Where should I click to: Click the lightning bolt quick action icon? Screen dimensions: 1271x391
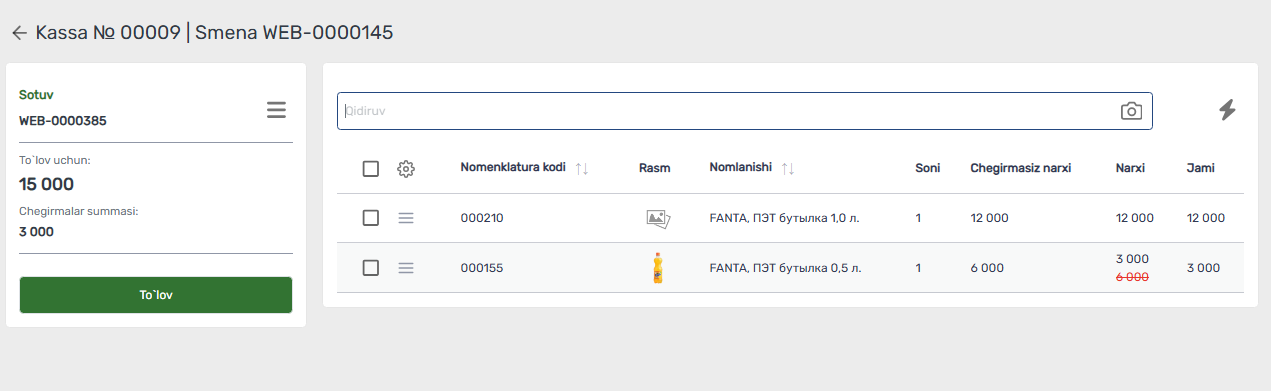click(1227, 110)
